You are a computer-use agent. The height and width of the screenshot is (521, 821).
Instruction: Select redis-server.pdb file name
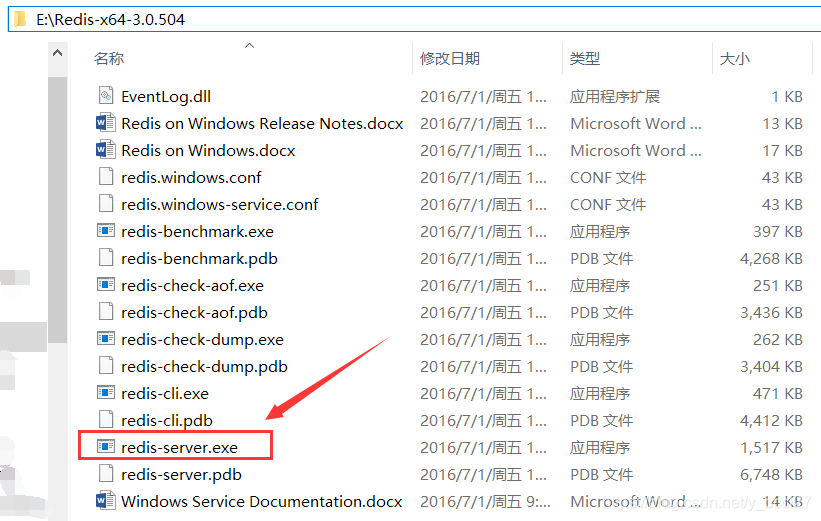pos(181,474)
